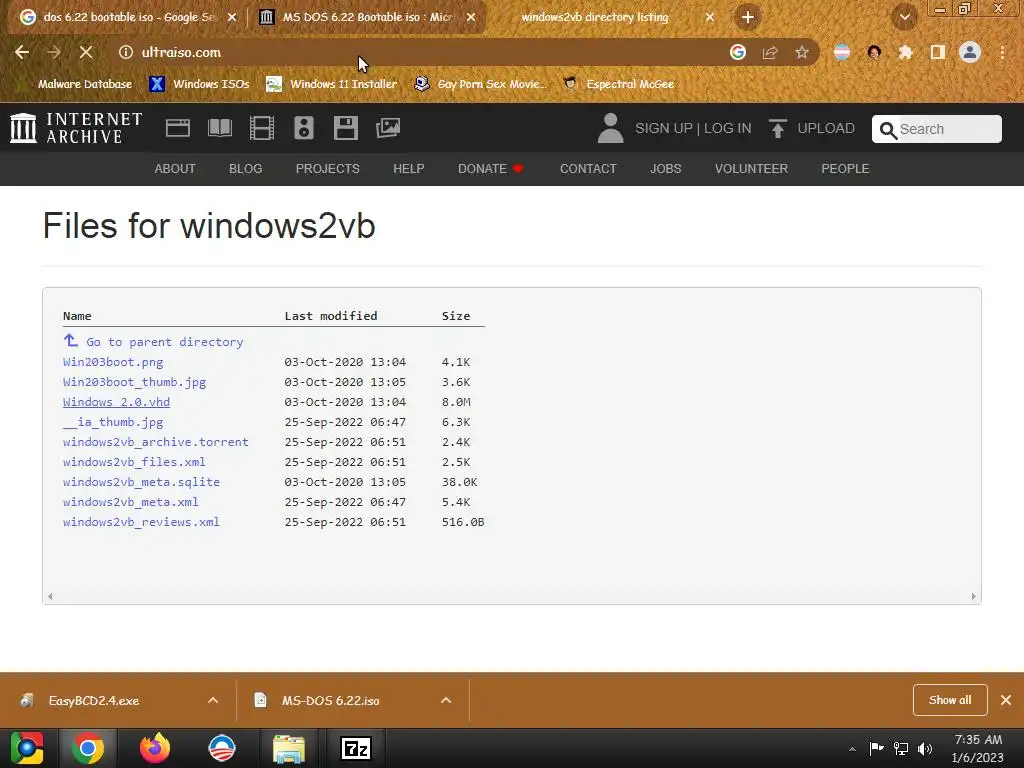Click the user avatar icon beside Sign Up
The height and width of the screenshot is (768, 1024).
coord(611,128)
